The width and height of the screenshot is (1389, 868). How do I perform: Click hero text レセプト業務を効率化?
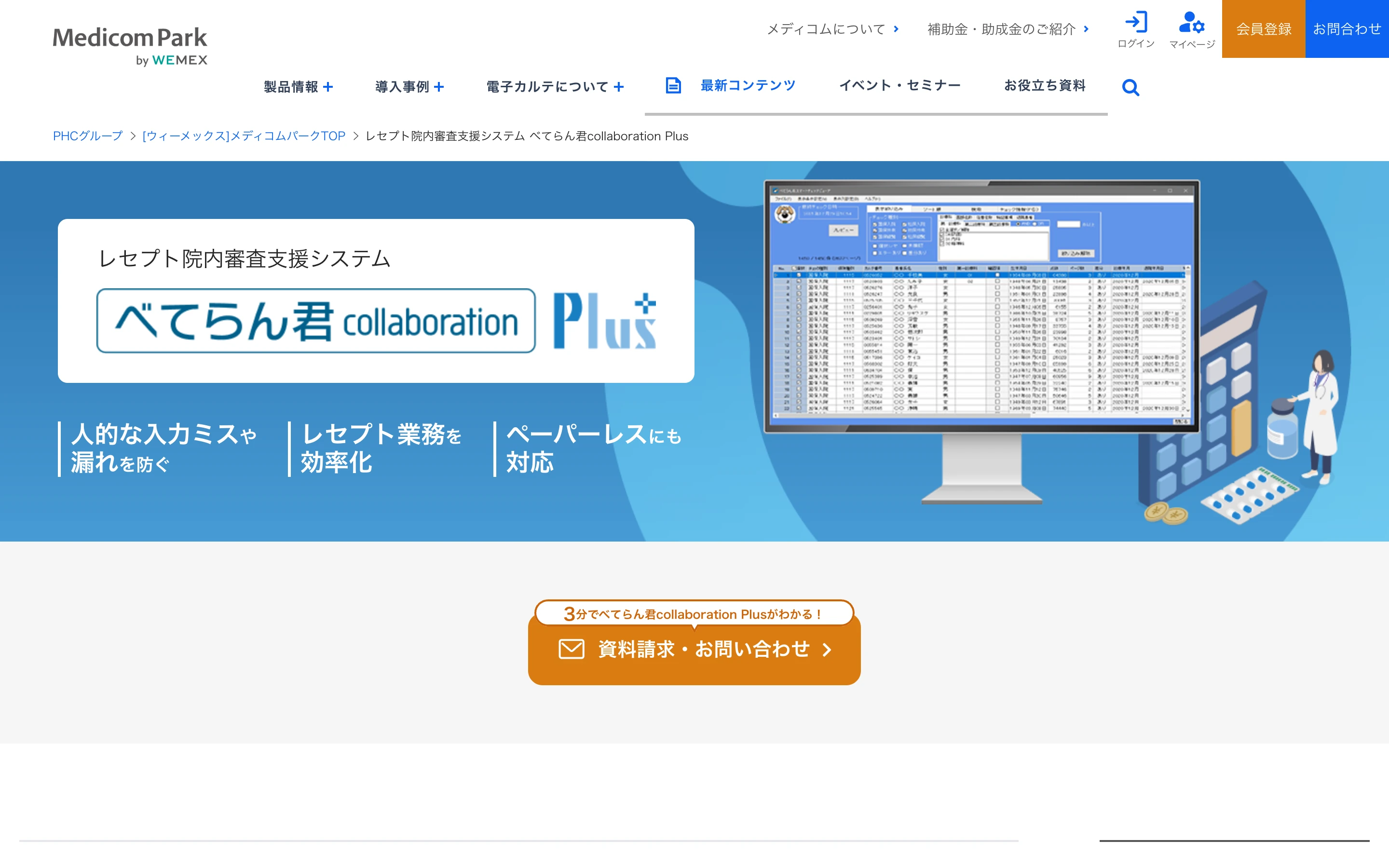[381, 449]
